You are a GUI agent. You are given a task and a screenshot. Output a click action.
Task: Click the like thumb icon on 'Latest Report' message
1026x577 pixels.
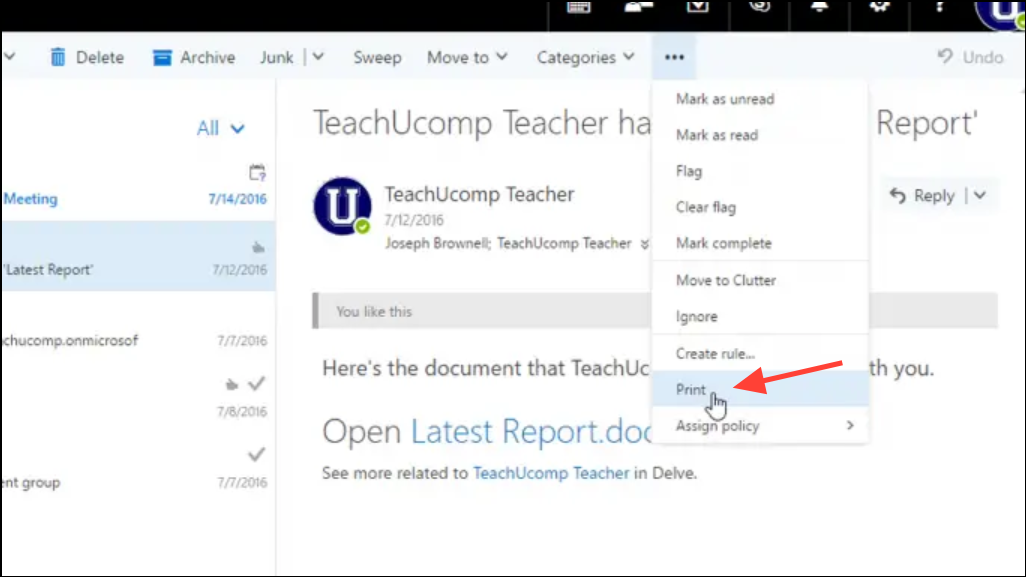tap(258, 247)
